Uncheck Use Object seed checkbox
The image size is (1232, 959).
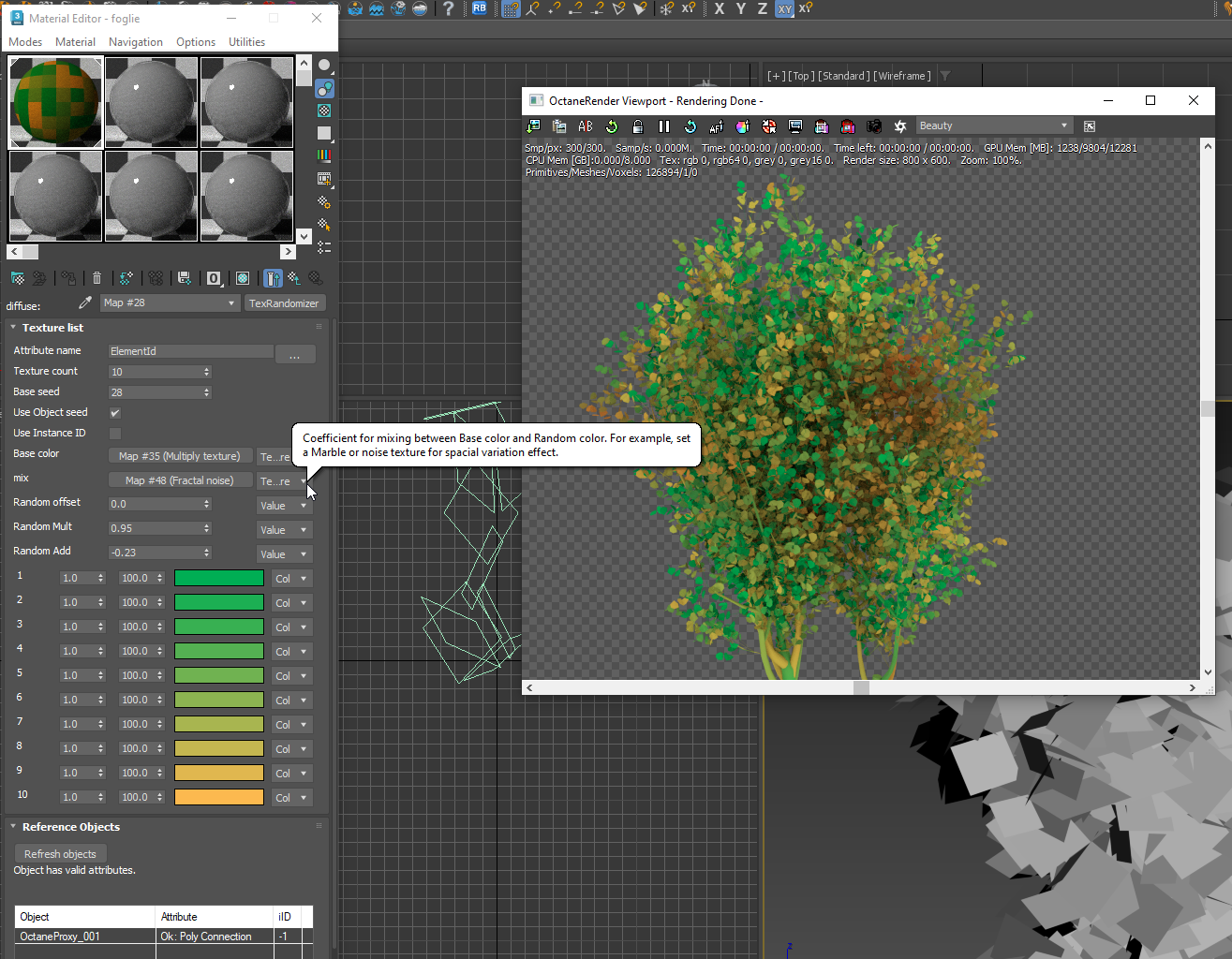click(115, 413)
